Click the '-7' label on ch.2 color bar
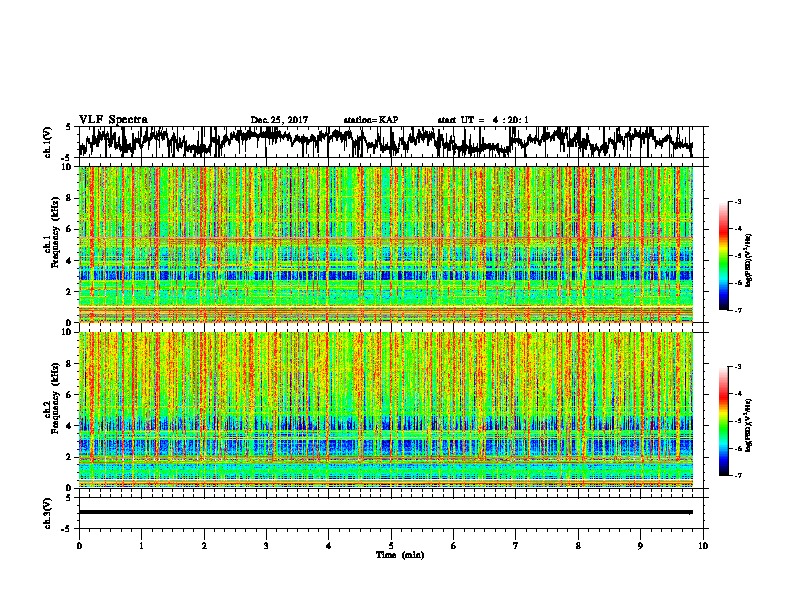Image resolution: width=792 pixels, height=612 pixels. tap(738, 475)
